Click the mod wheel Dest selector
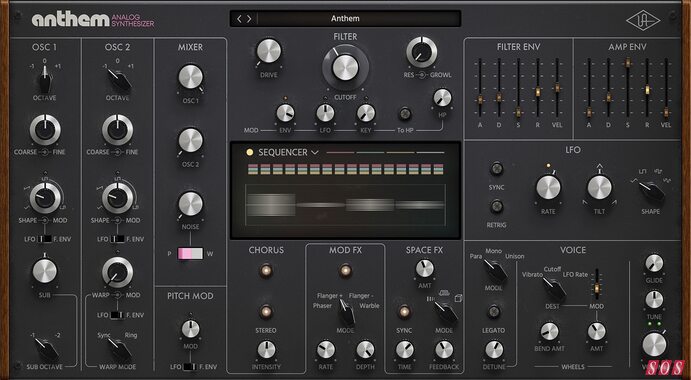Screen dimensions: 691x380 [554, 289]
